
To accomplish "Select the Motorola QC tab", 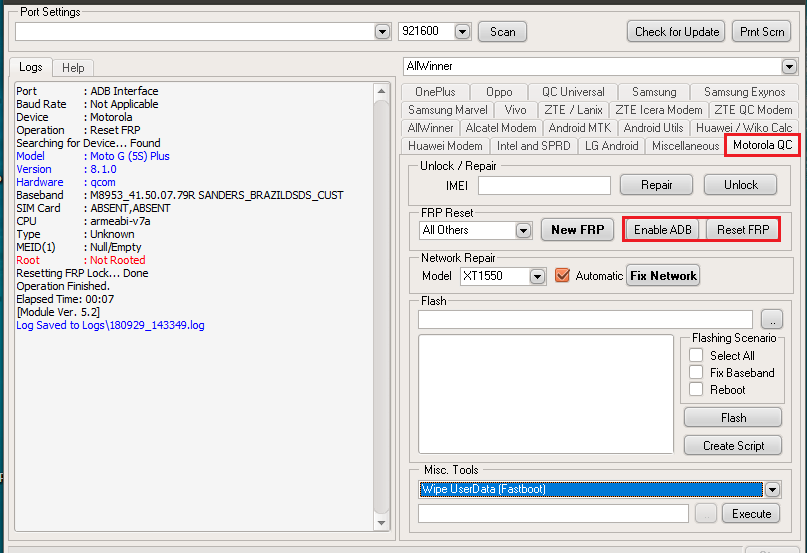I will 762,145.
